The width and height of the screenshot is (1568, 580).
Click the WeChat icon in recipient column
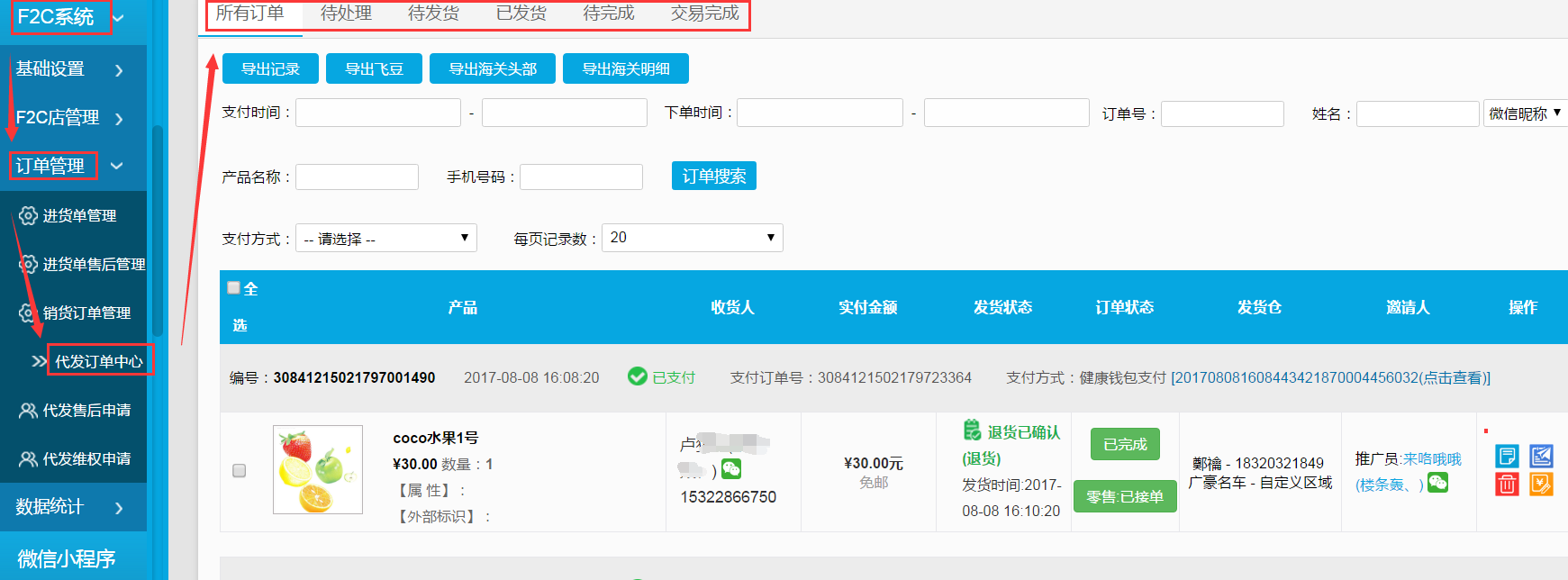[731, 469]
